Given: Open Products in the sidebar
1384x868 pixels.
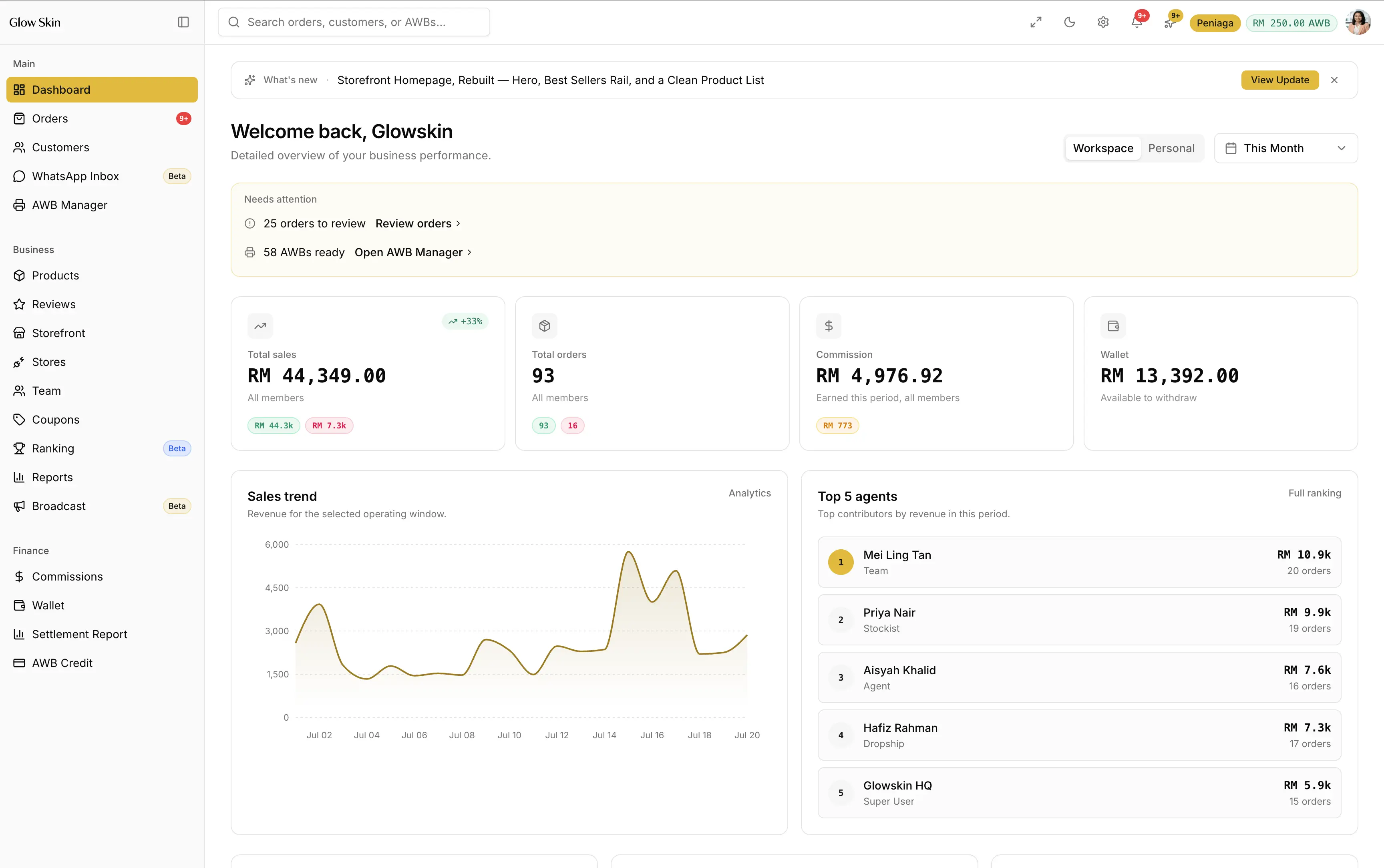Looking at the screenshot, I should (102, 275).
